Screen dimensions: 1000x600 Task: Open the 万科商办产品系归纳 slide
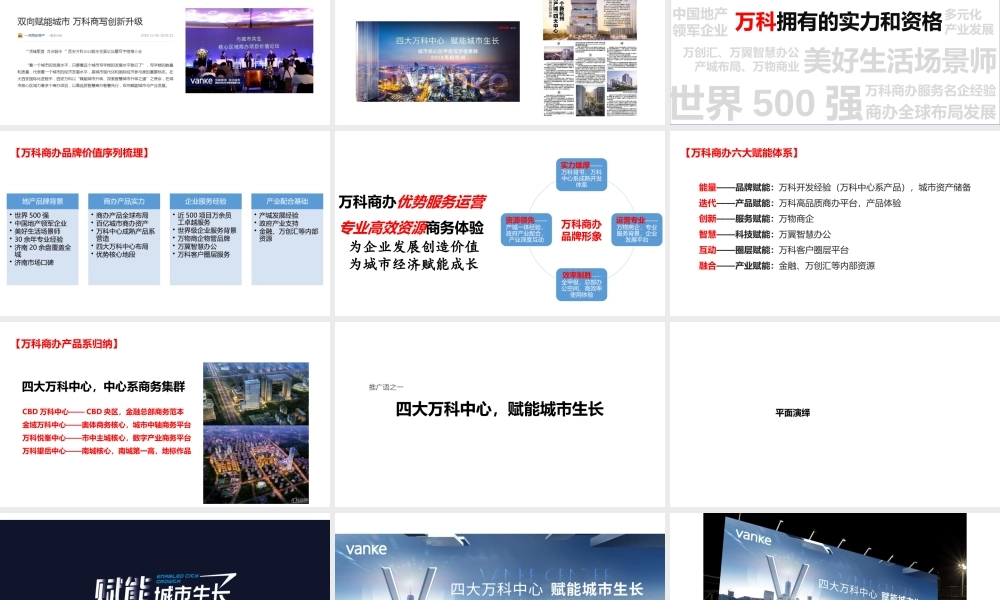coord(165,414)
